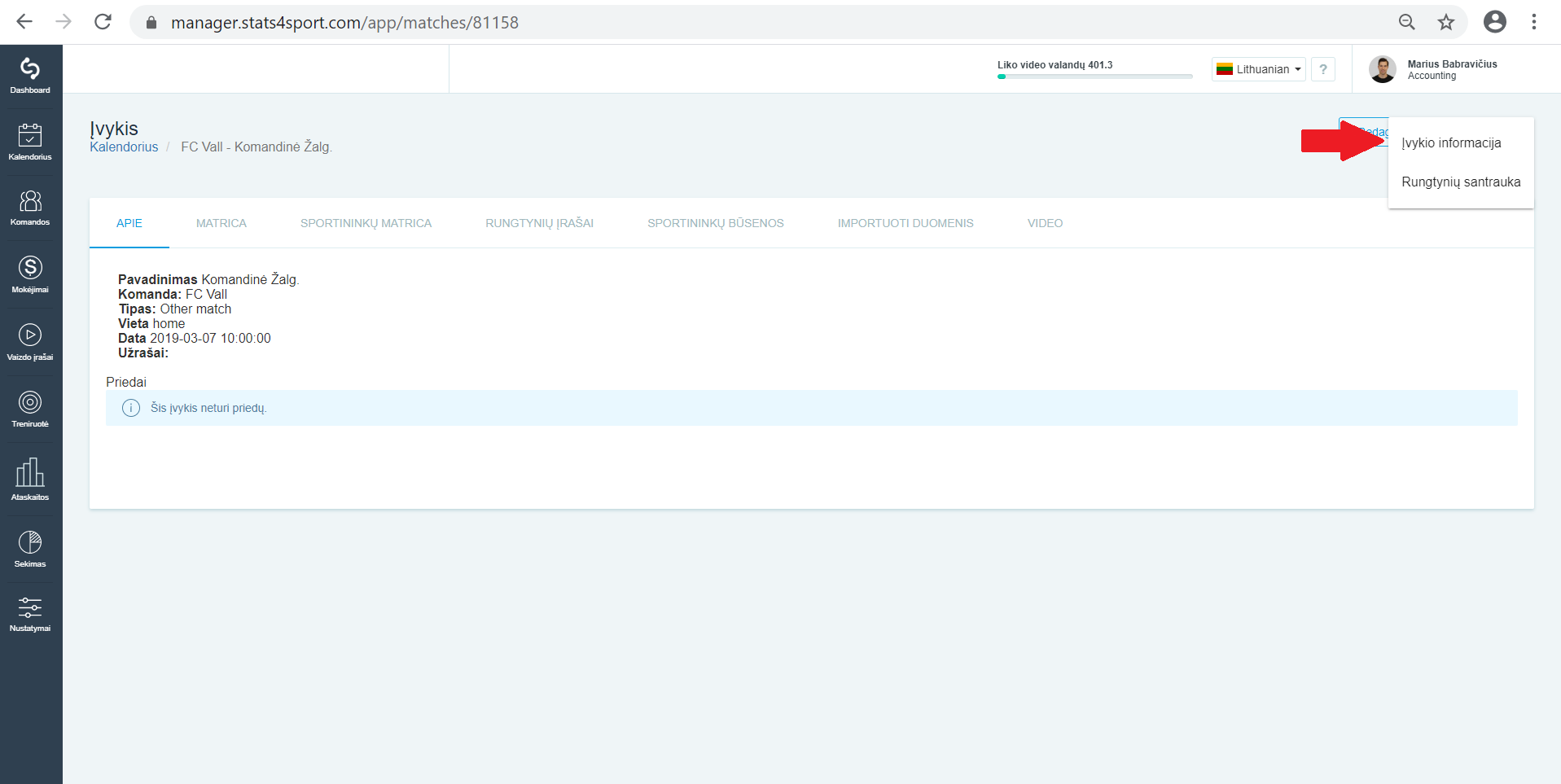Switch to the VIDEO tab
This screenshot has width=1561, height=784.
click(x=1046, y=223)
